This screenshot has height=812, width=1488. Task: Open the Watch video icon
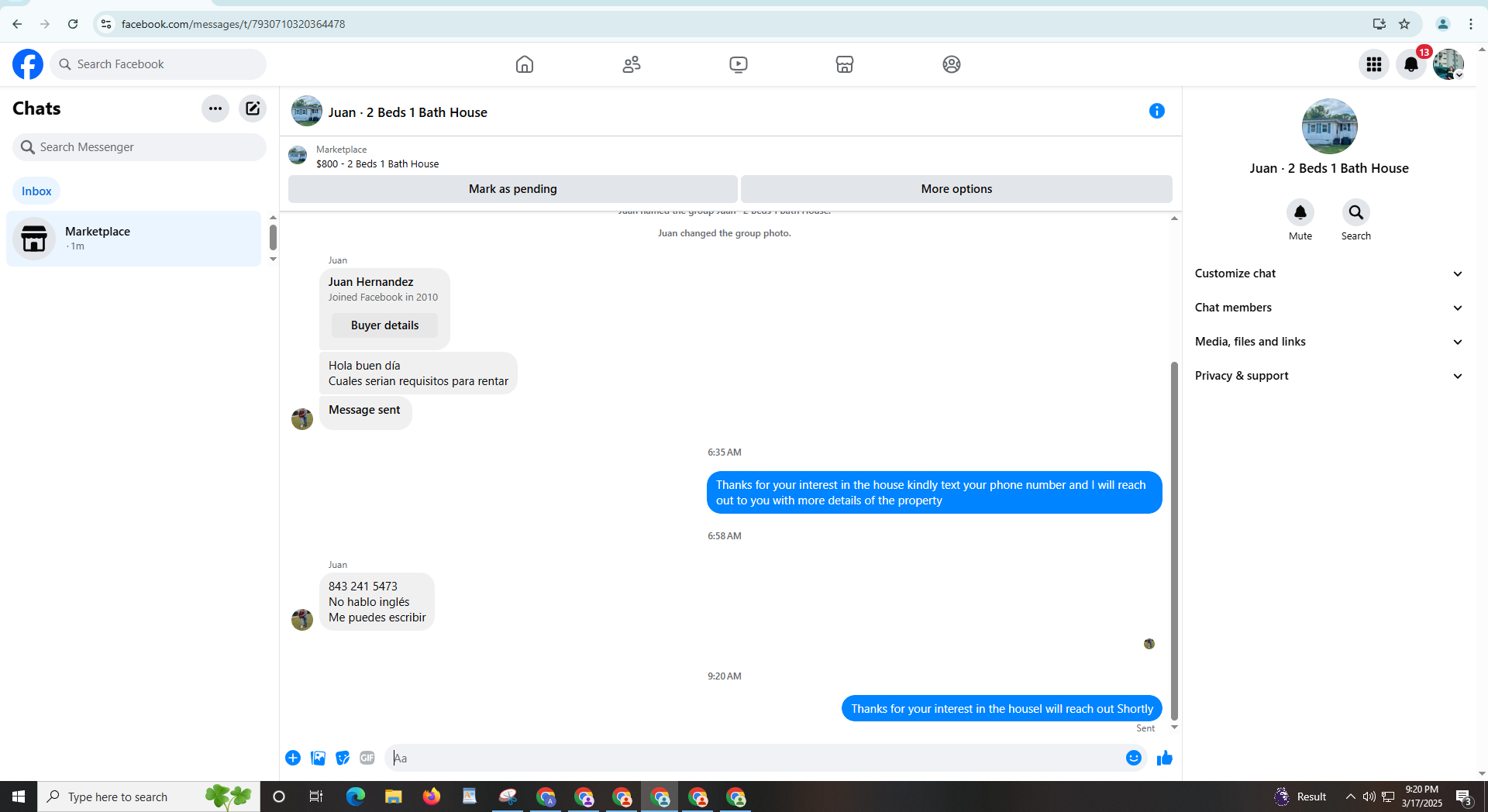point(739,64)
